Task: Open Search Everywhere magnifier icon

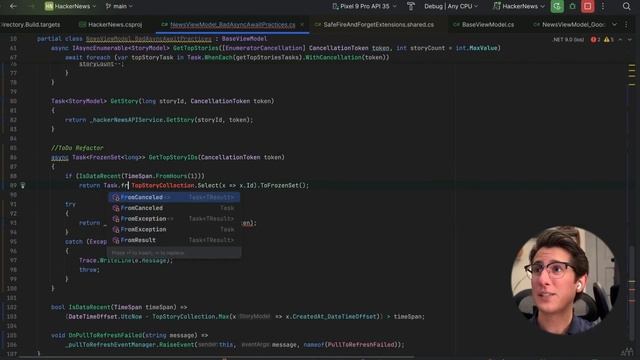Action: 627,6
